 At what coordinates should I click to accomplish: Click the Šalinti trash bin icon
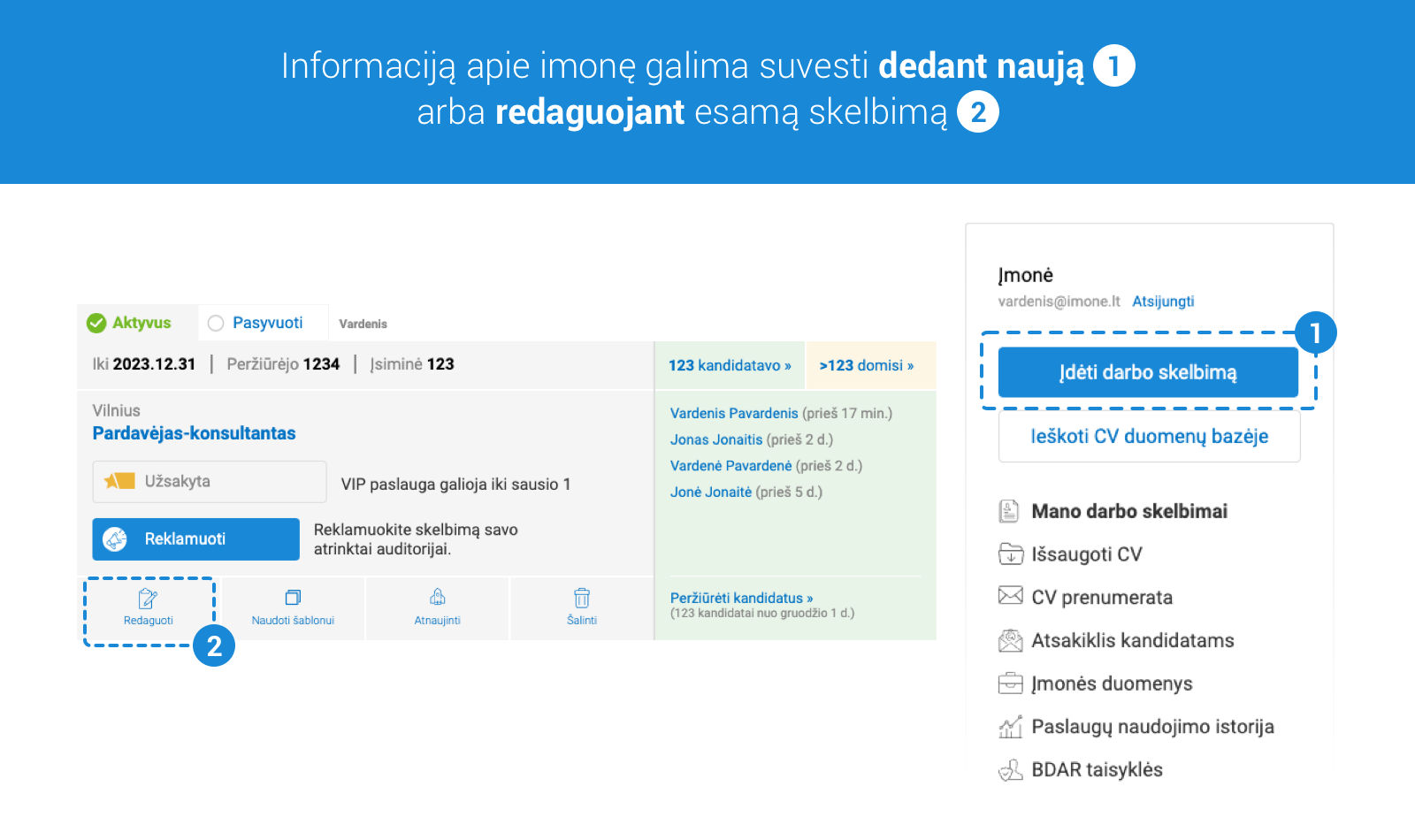tap(582, 598)
